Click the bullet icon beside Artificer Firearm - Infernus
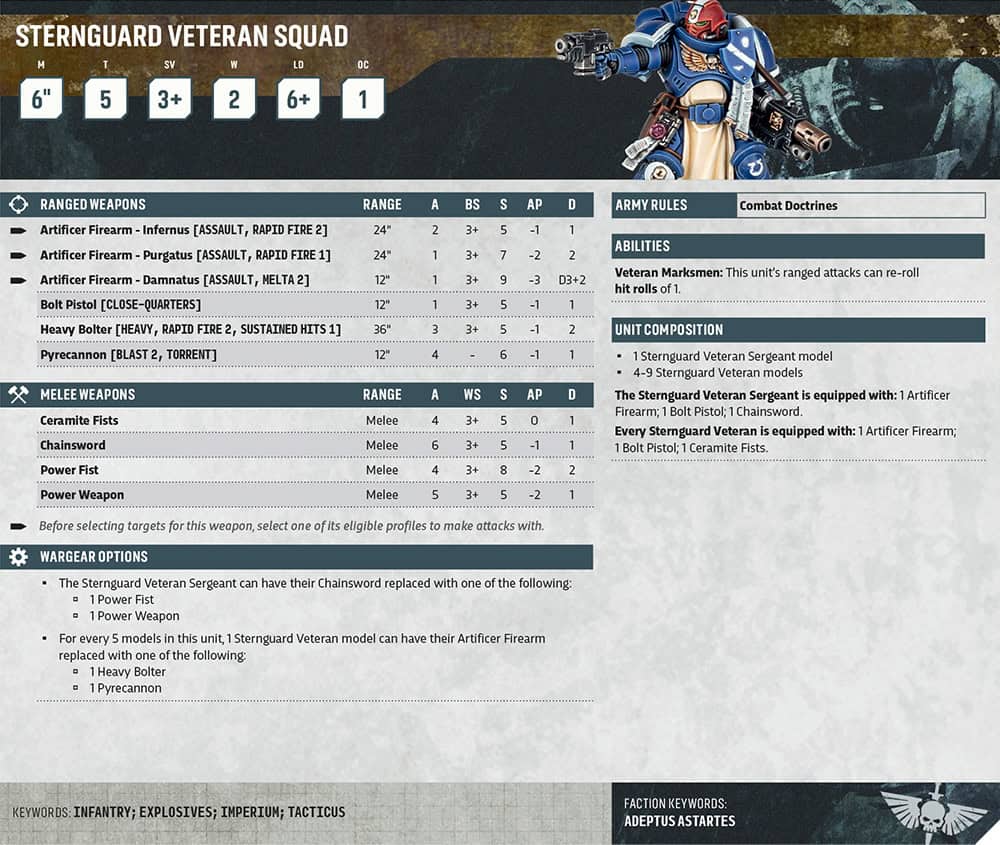This screenshot has width=1000, height=845. click(18, 230)
